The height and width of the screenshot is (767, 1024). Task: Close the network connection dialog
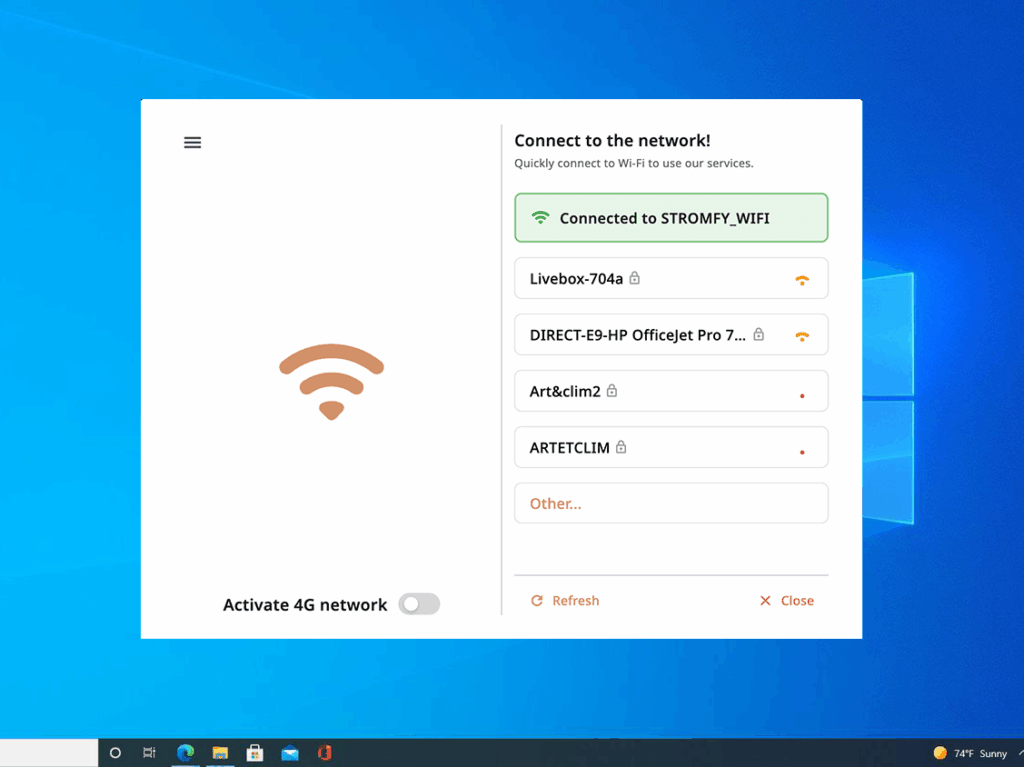coord(787,601)
